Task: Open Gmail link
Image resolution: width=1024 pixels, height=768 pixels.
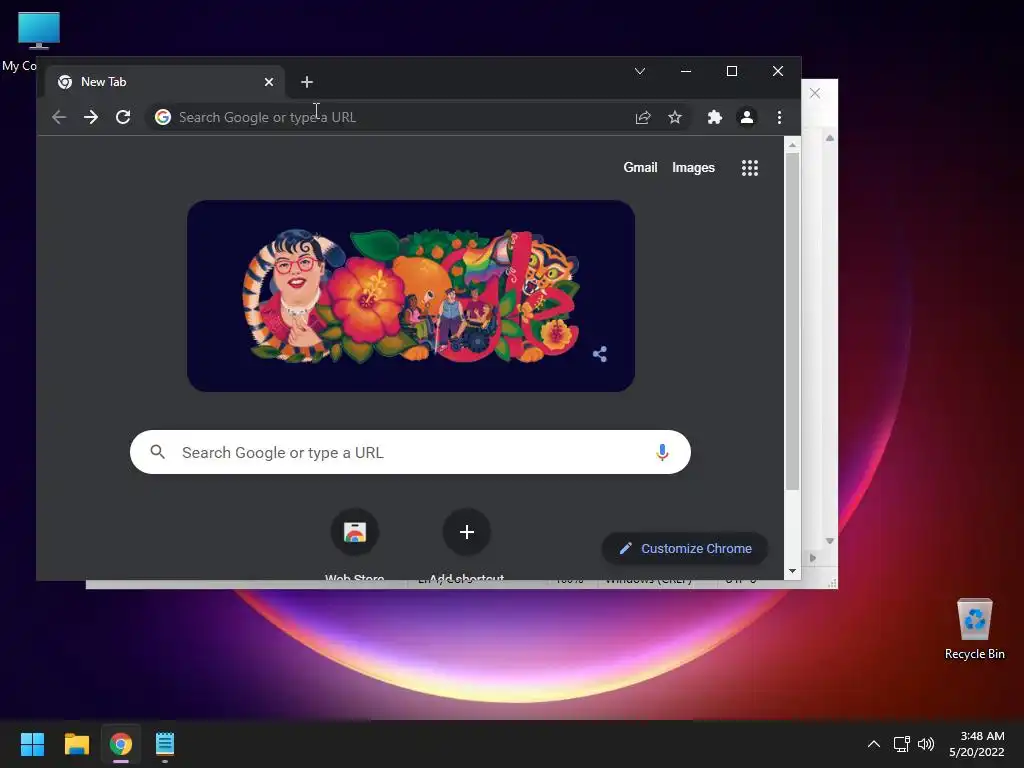Action: [640, 168]
